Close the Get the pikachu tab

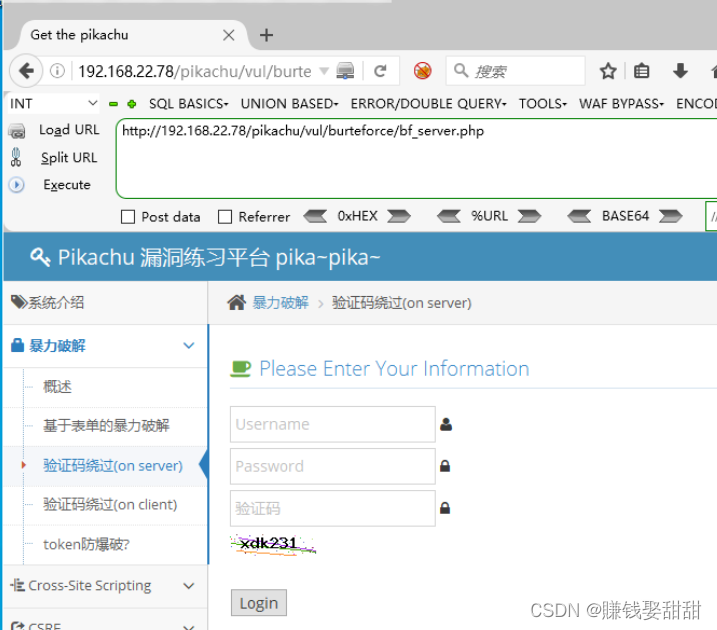click(x=229, y=35)
